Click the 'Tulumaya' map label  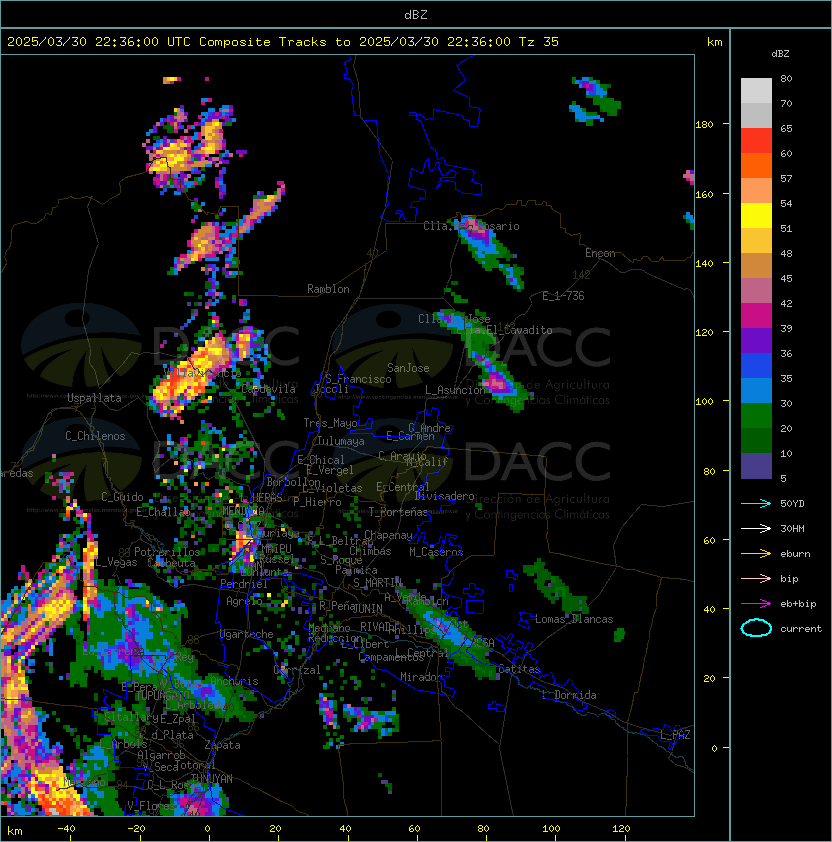341,441
